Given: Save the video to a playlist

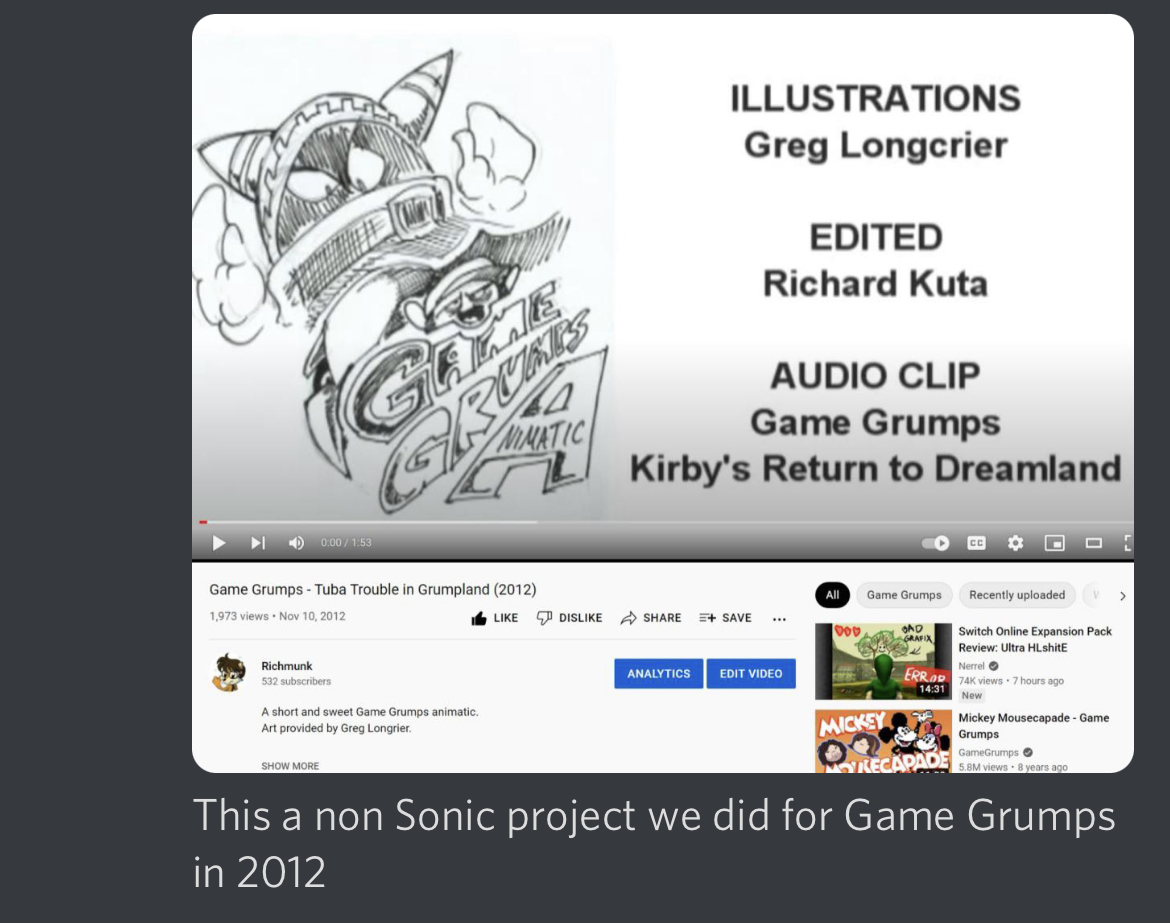Looking at the screenshot, I should [x=725, y=618].
